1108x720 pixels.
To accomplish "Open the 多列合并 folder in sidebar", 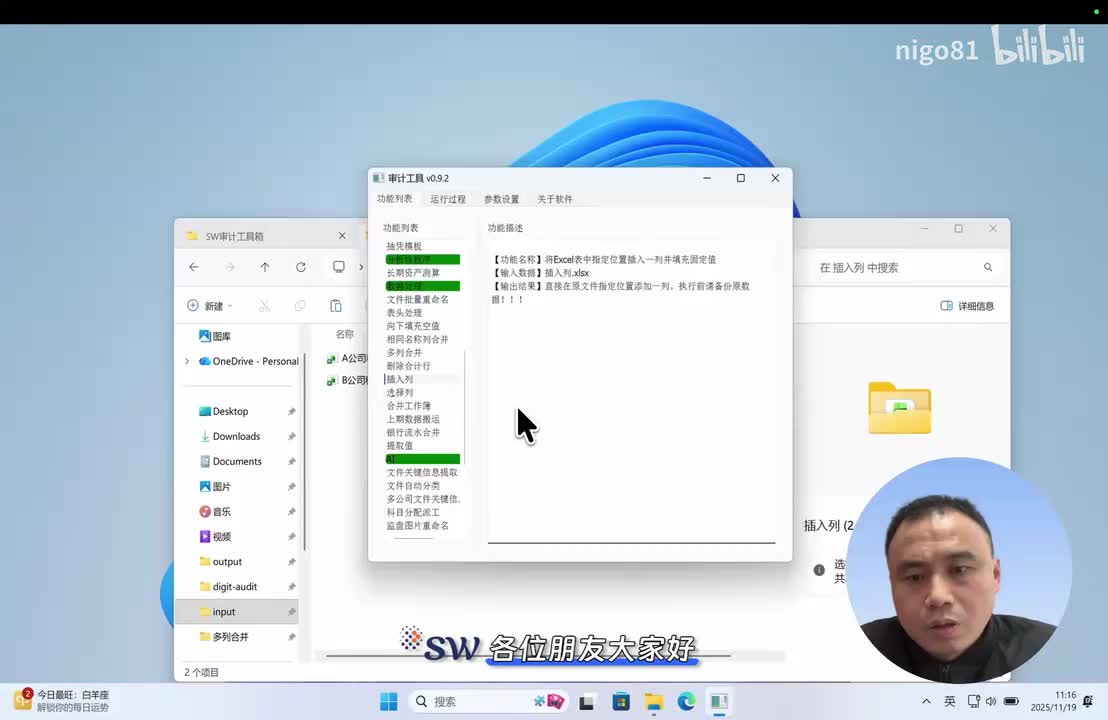I will pyautogui.click(x=224, y=637).
